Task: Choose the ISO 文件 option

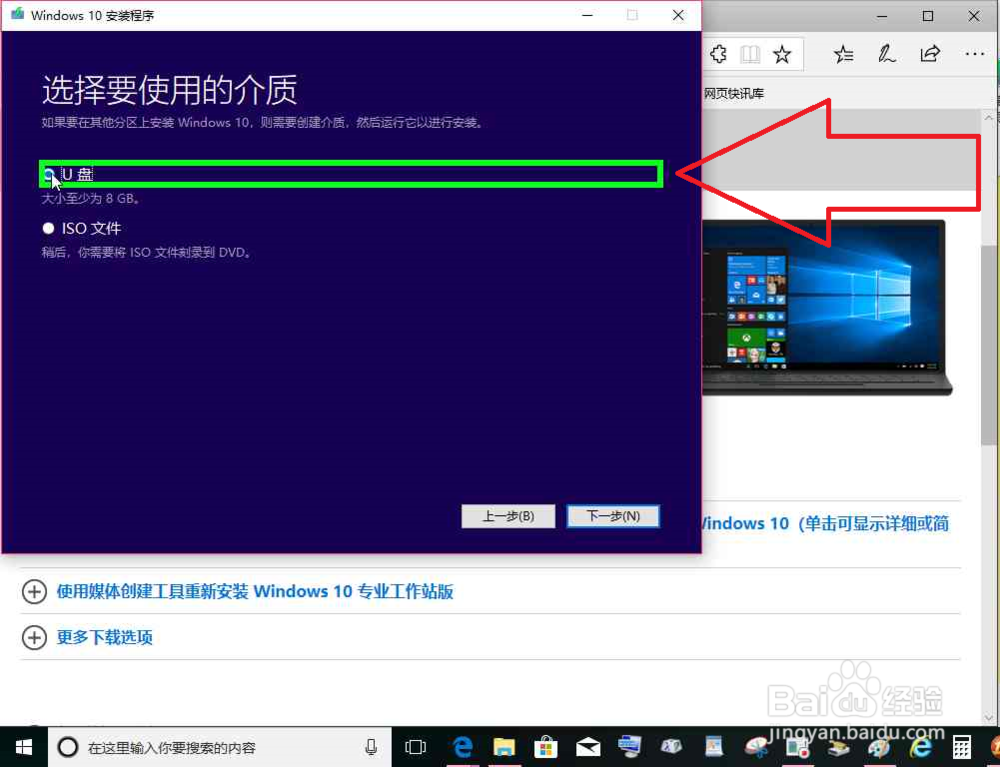Action: [48, 228]
